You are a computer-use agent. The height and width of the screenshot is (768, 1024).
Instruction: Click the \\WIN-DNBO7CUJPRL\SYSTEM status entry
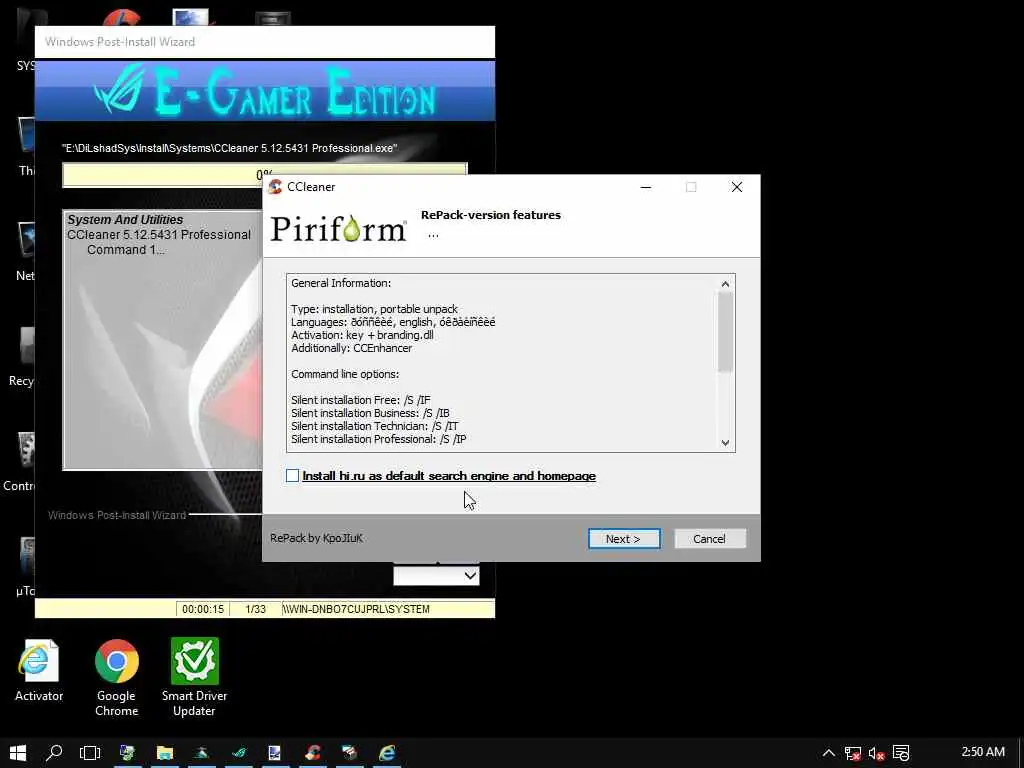coord(357,609)
